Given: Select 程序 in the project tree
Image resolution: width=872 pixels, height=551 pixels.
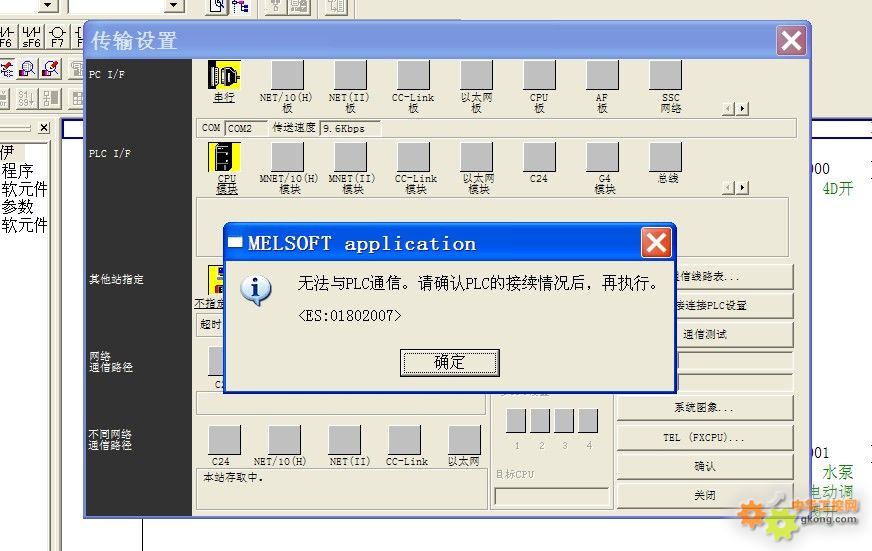Looking at the screenshot, I should click(17, 171).
